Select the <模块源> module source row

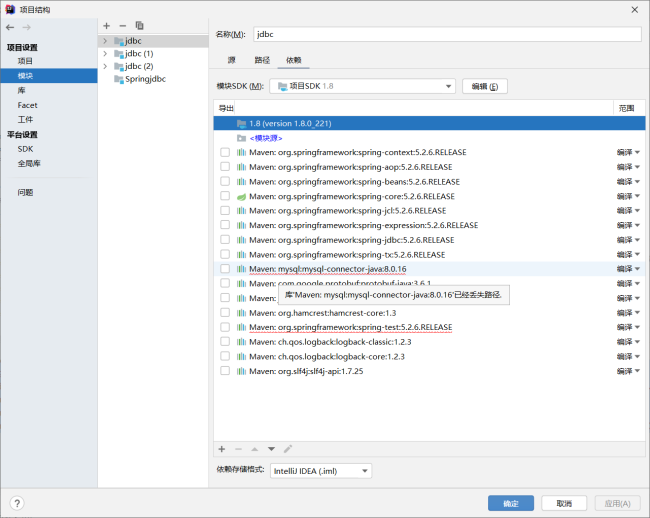point(429,138)
